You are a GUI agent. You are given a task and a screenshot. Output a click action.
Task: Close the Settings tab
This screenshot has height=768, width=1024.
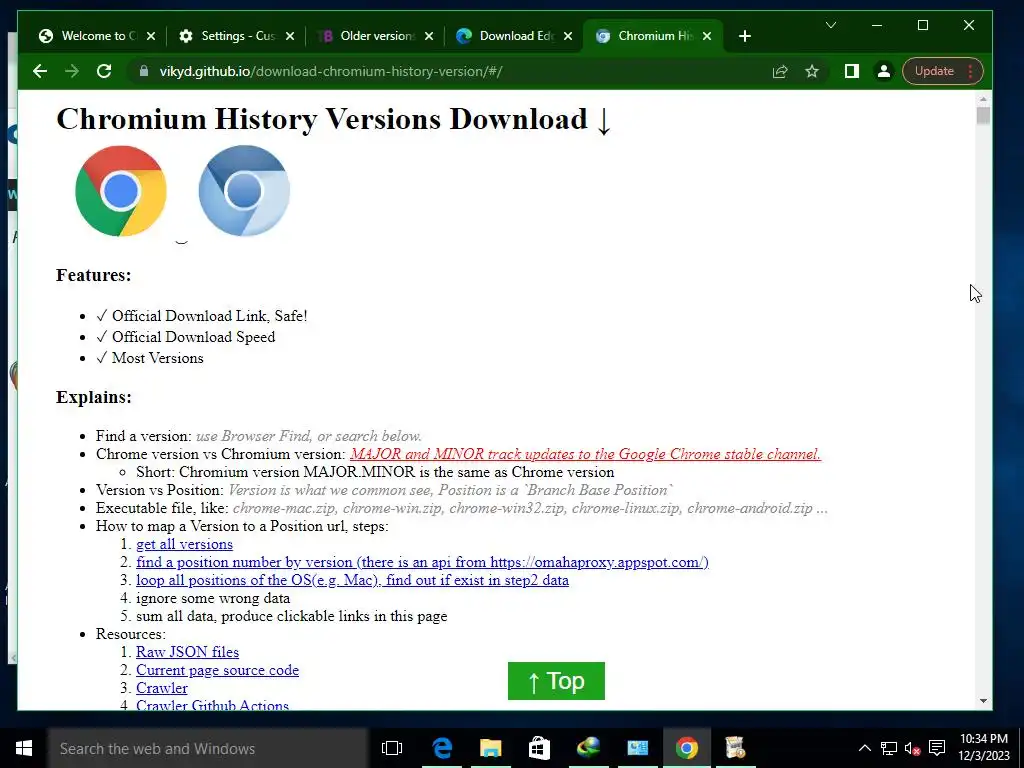(x=290, y=36)
